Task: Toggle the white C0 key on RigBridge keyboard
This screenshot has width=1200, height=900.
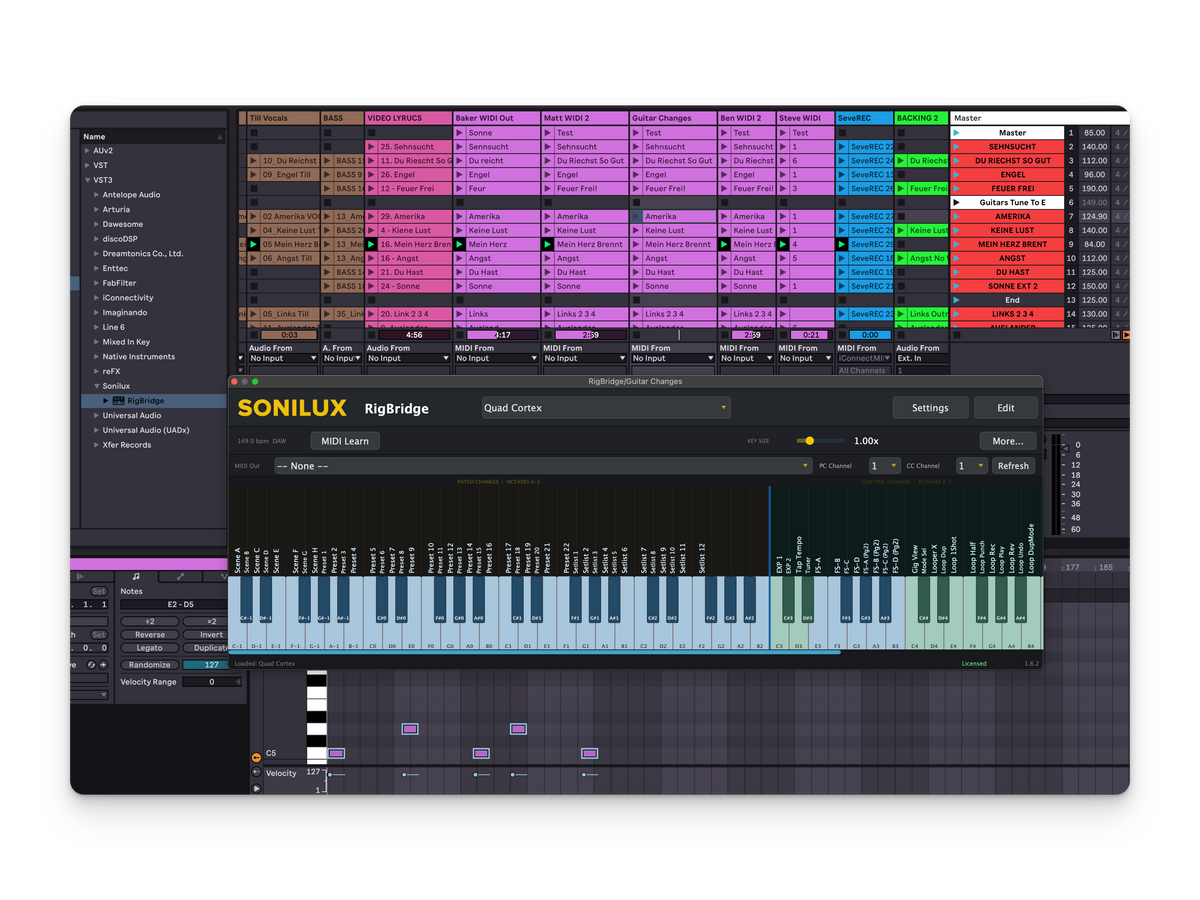Action: click(x=372, y=635)
